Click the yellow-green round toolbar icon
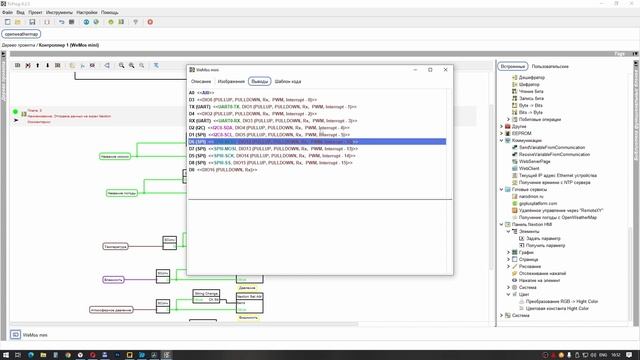 tap(111, 22)
